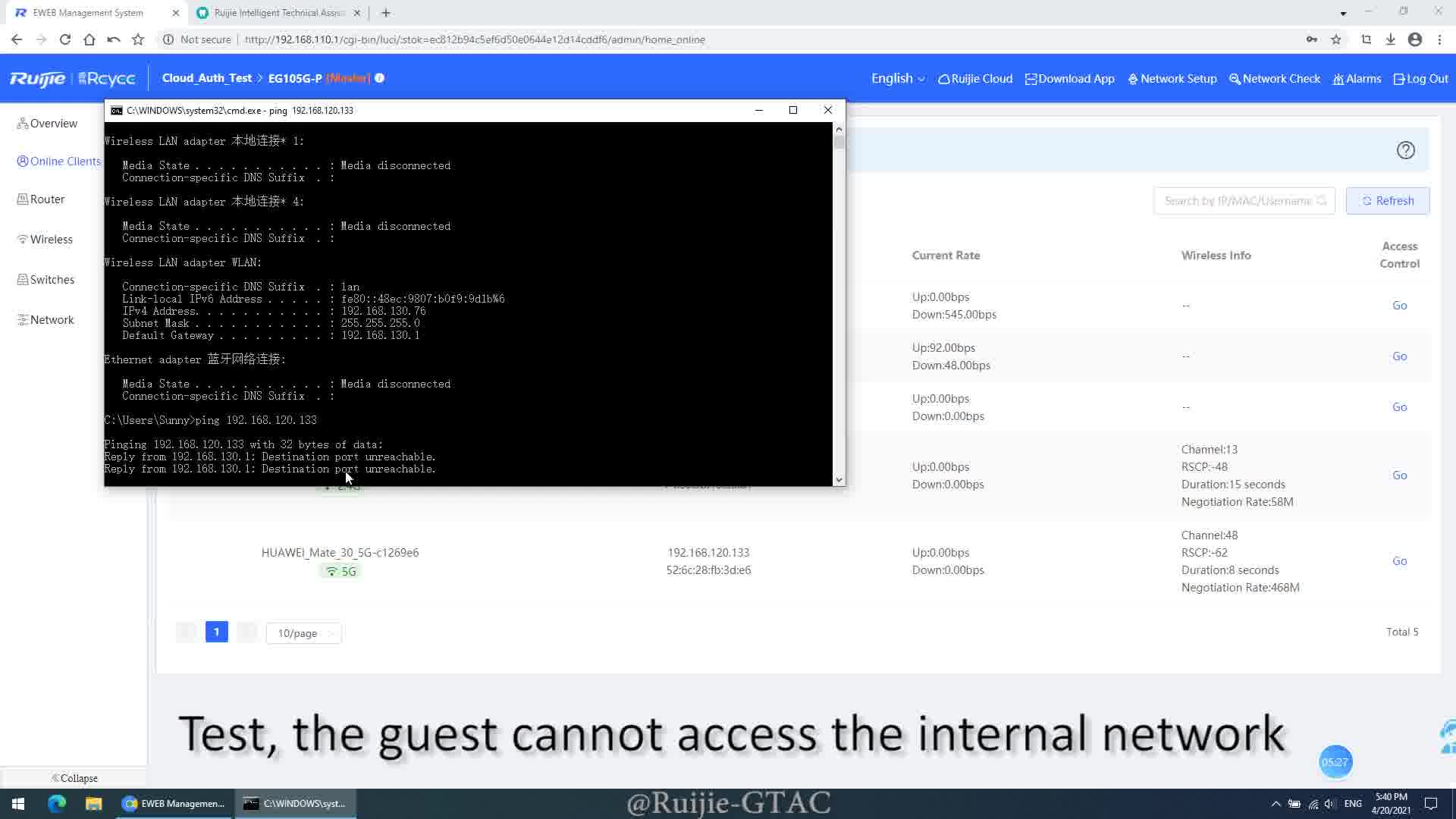This screenshot has width=1456, height=819.
Task: Open Wireless in the sidebar
Action: (45, 240)
